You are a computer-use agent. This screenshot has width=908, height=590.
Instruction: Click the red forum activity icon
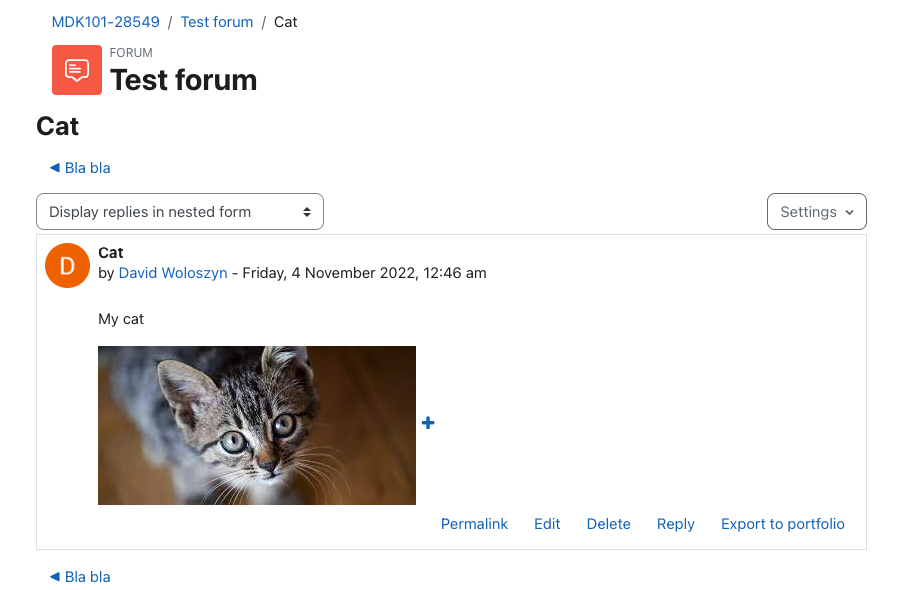pyautogui.click(x=77, y=70)
